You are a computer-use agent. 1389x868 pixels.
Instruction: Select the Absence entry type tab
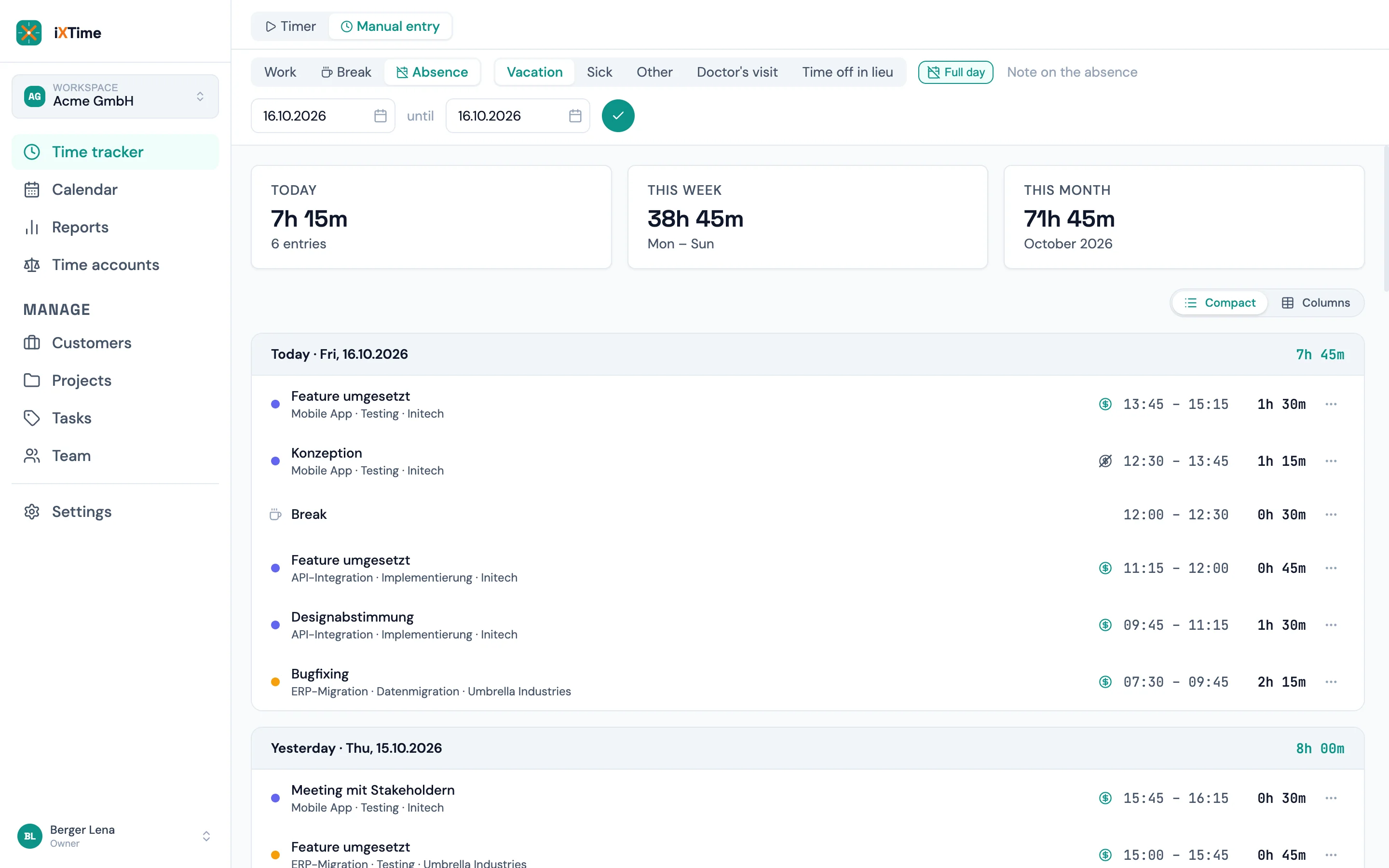pyautogui.click(x=432, y=72)
